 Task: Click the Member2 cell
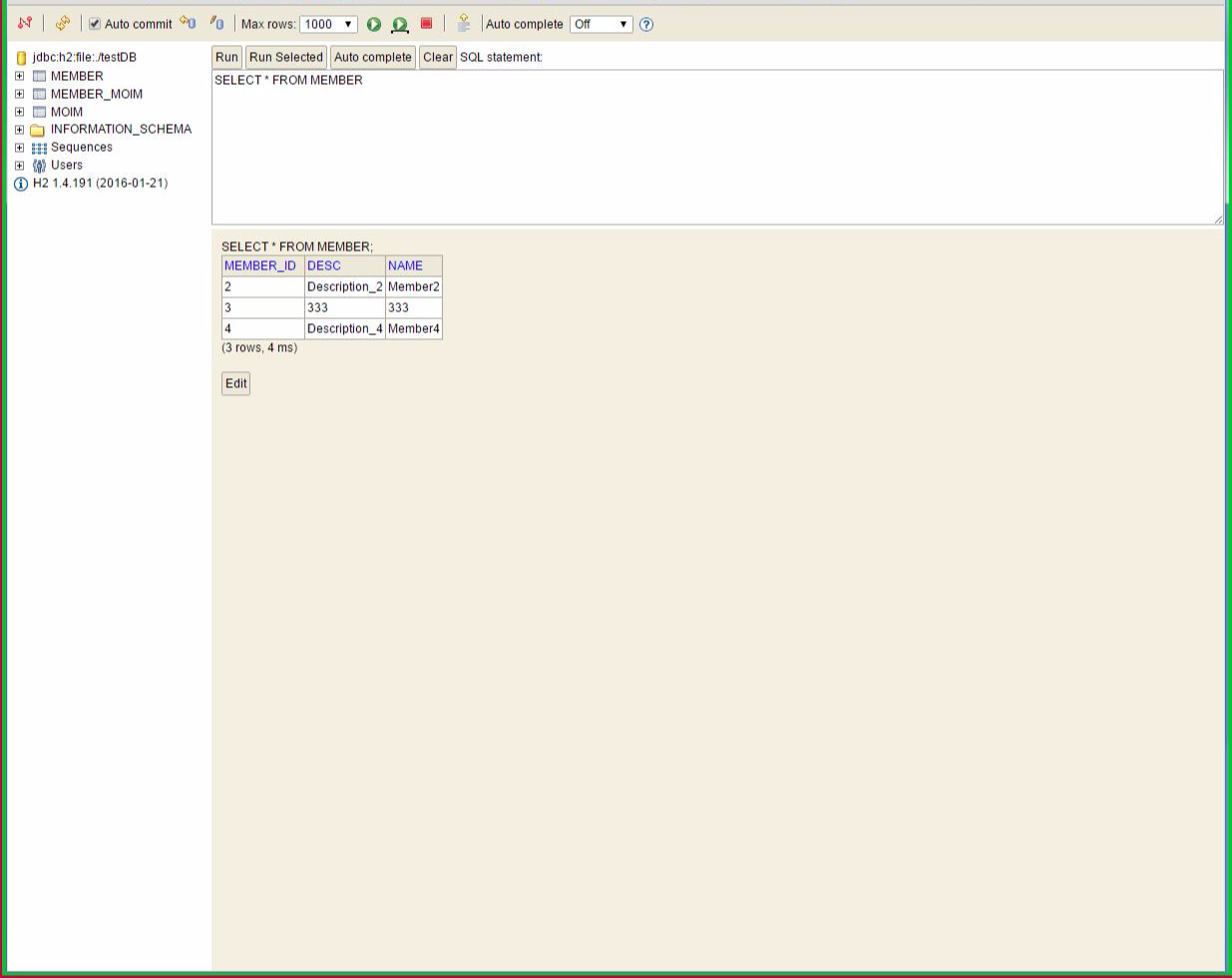pos(414,286)
